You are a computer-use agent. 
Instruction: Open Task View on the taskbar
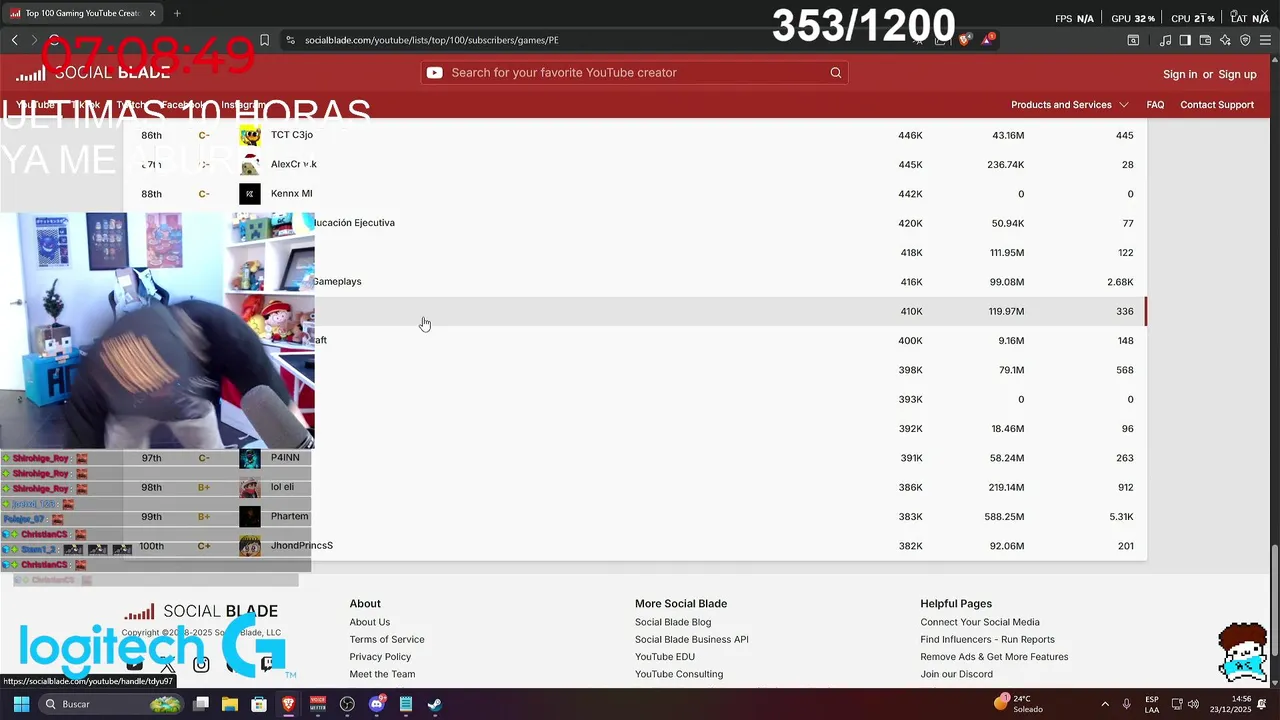click(x=201, y=704)
